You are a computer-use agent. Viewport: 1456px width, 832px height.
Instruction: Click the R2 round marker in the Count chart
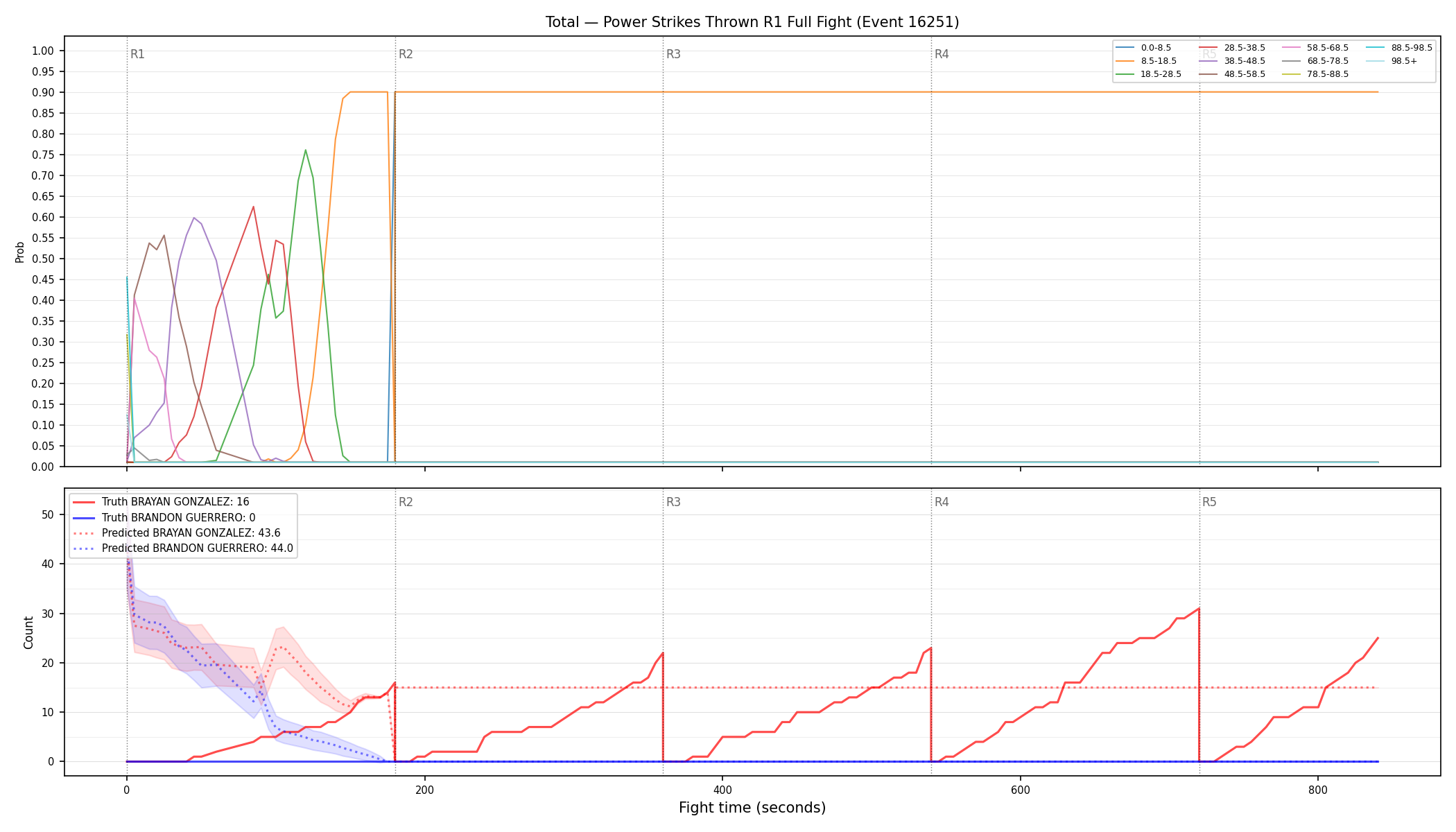click(406, 502)
